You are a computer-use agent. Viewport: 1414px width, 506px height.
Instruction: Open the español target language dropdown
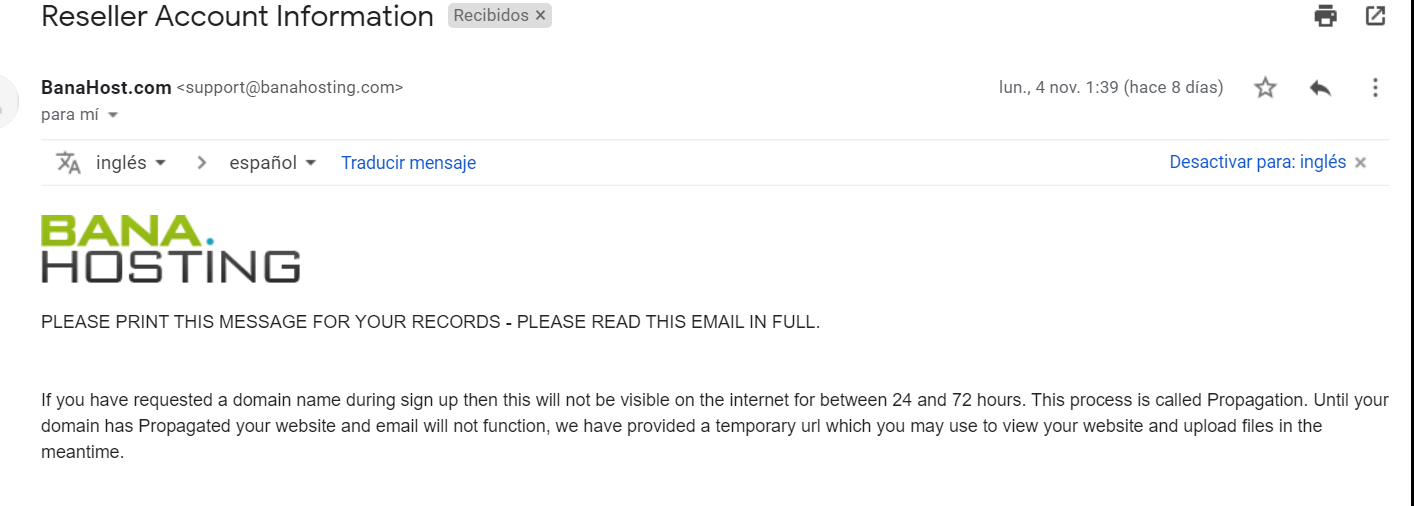coord(273,162)
